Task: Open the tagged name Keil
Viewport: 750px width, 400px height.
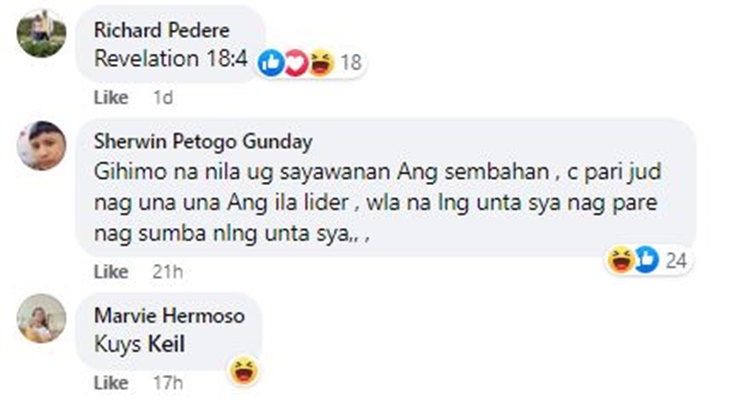Action: pyautogui.click(x=166, y=344)
